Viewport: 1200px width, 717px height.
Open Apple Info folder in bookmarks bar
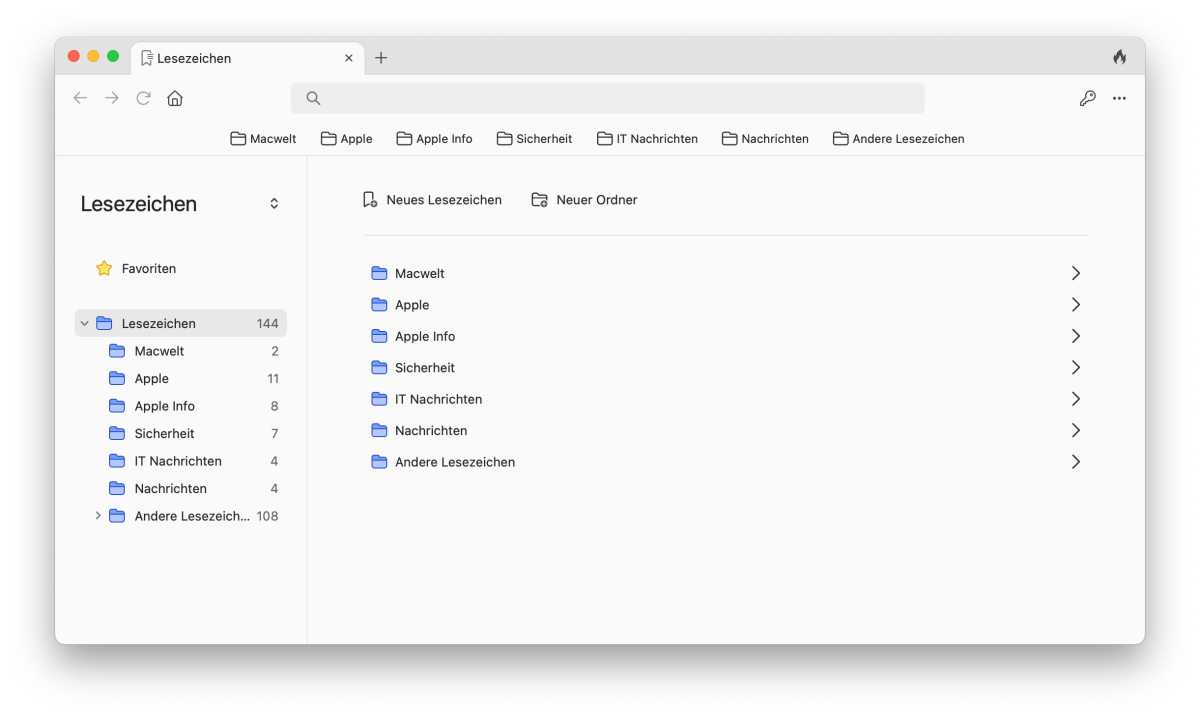[434, 139]
